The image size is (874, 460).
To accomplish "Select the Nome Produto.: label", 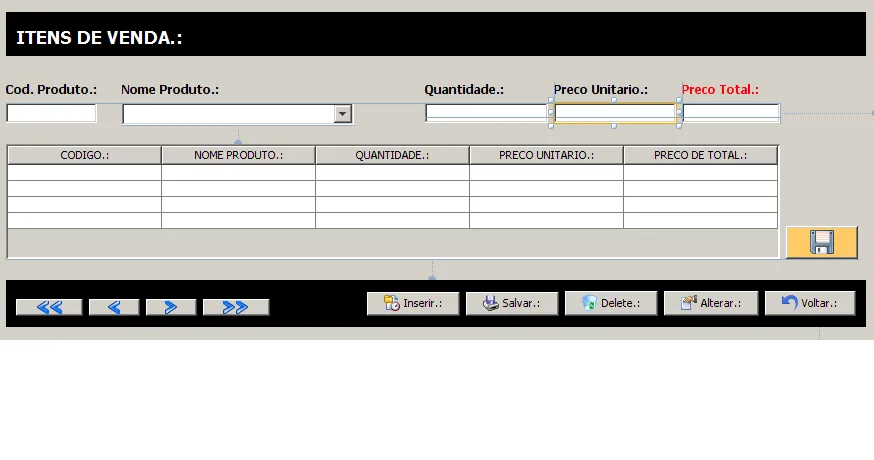I will click(x=170, y=90).
